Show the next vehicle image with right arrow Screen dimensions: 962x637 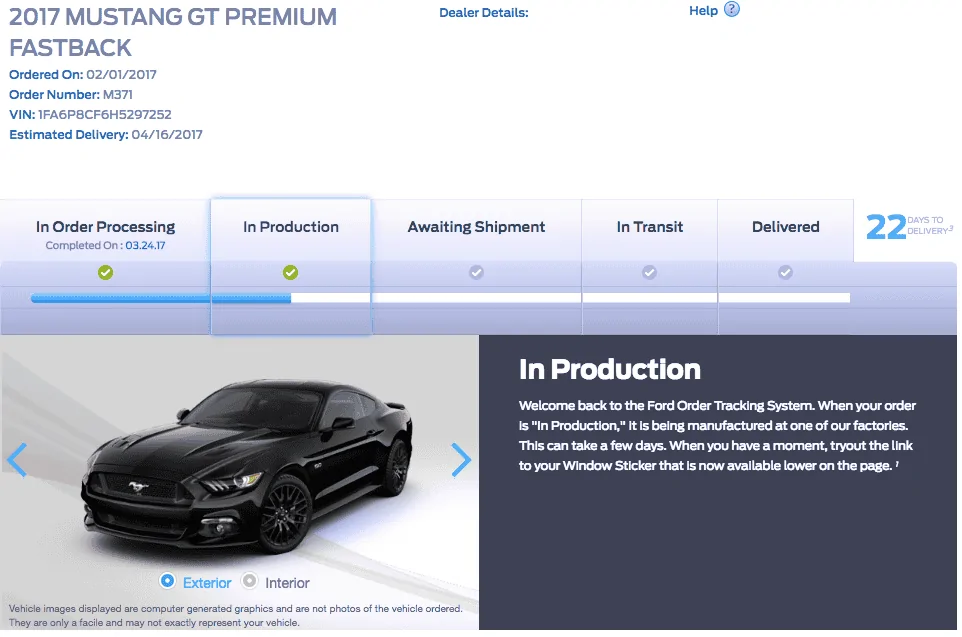461,460
